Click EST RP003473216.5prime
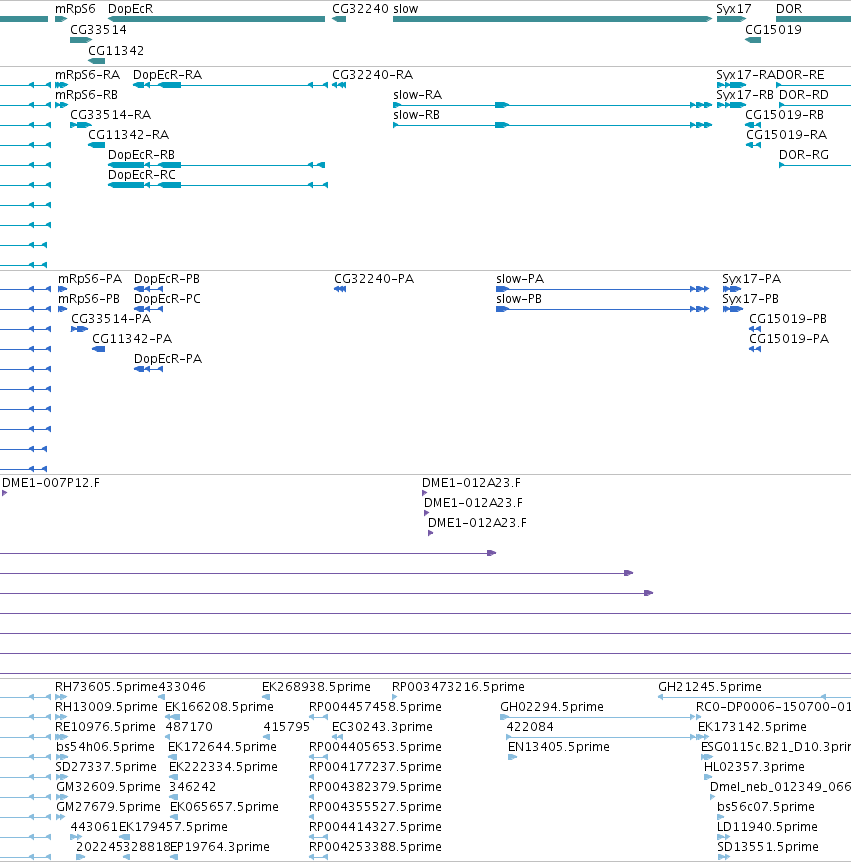The width and height of the screenshot is (851, 862). pyautogui.click(x=458, y=687)
